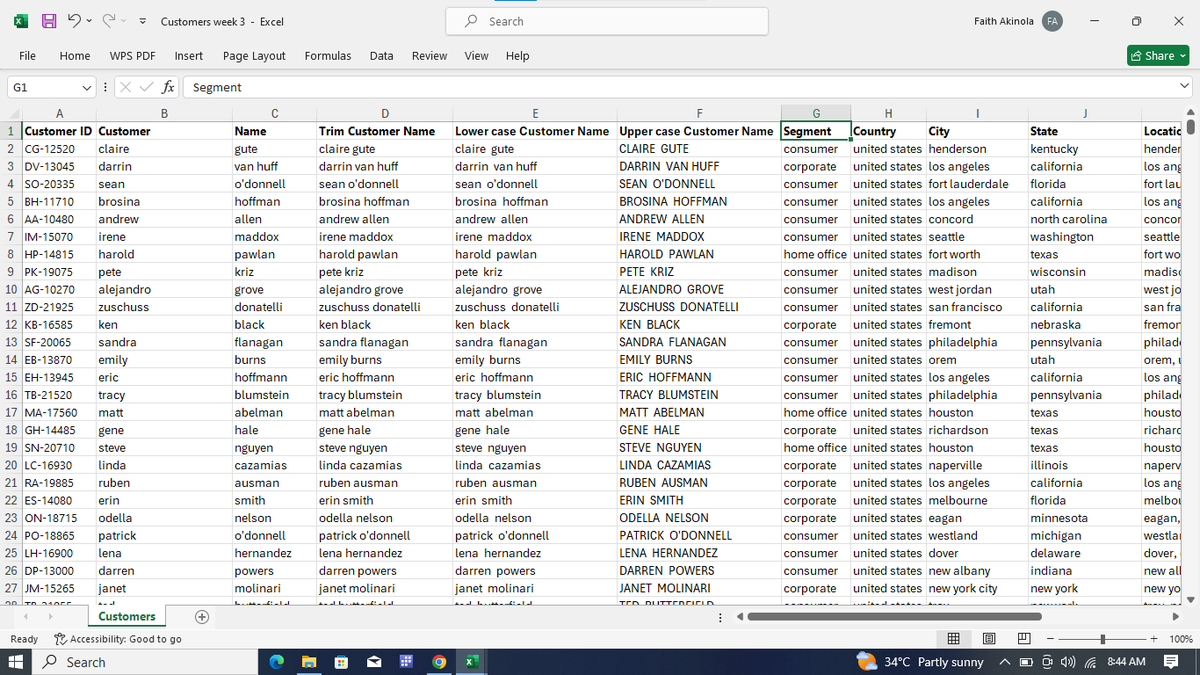Click the volume speaker tray icon
1200x675 pixels.
(x=1066, y=662)
